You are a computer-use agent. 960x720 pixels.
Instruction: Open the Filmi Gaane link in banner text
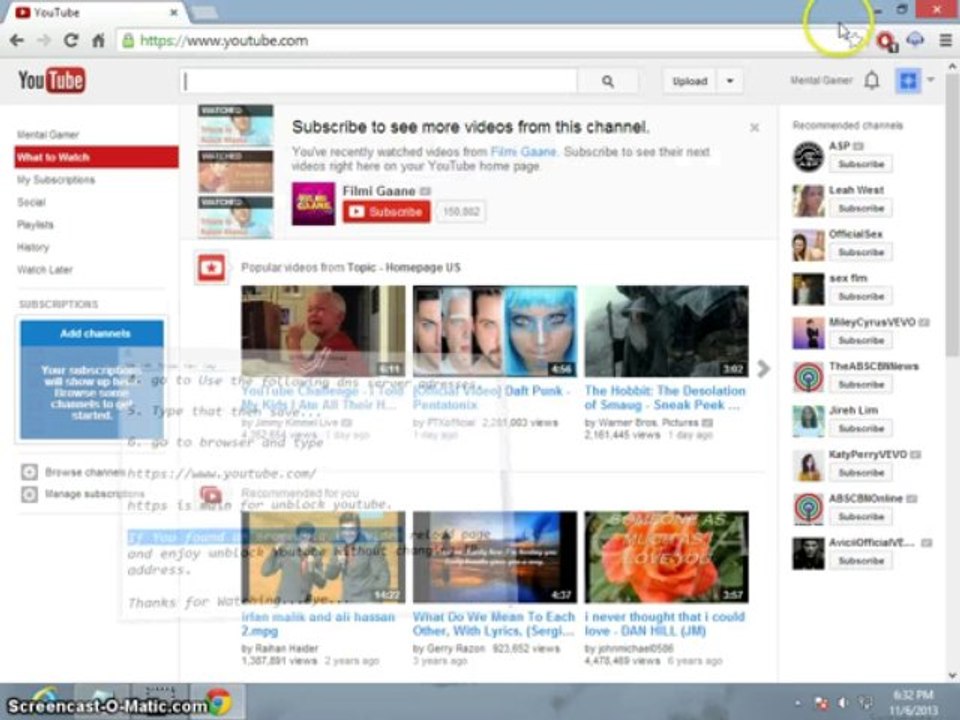tap(523, 151)
